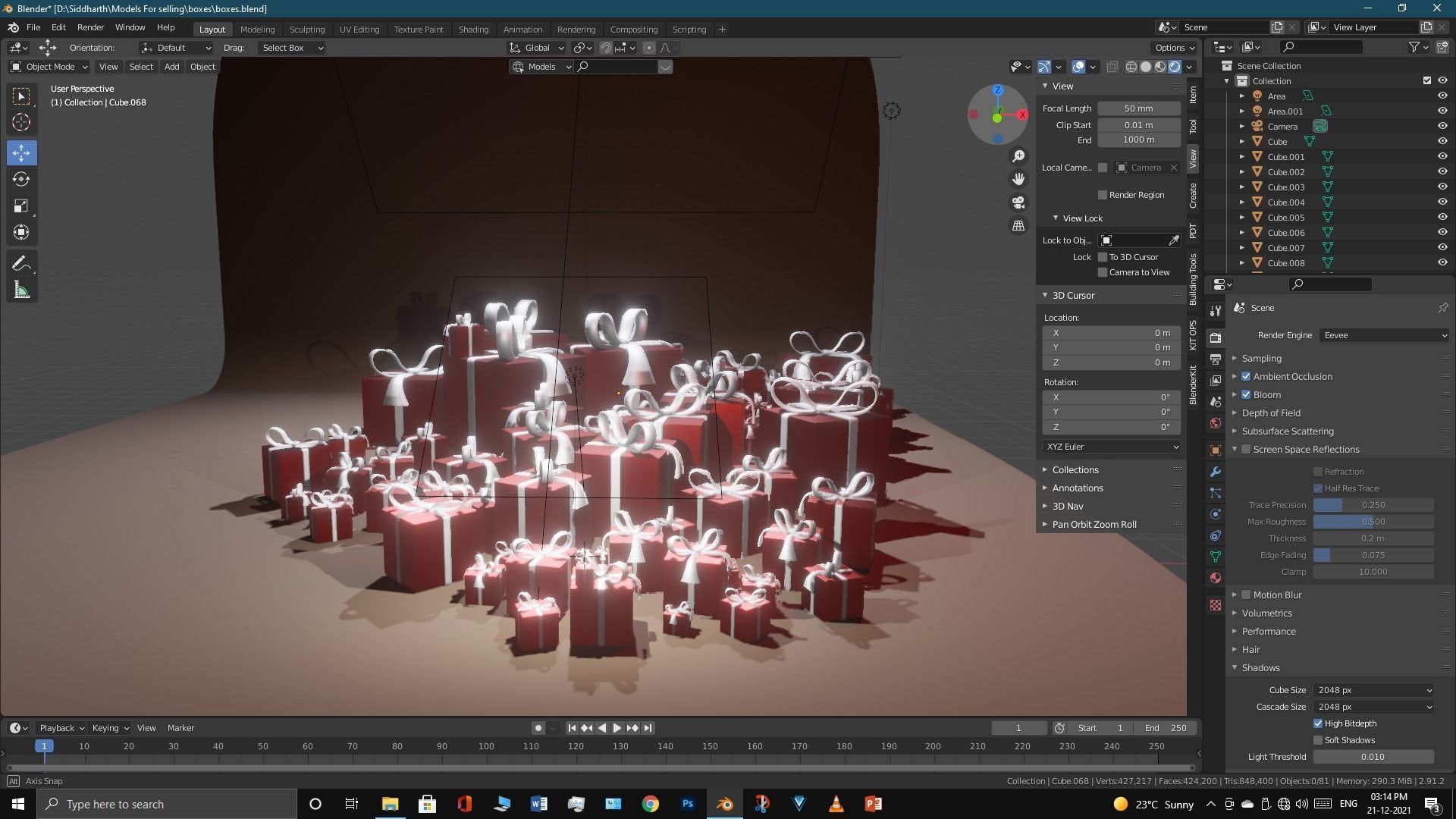Open Drag Select Box dropdown
Viewport: 1456px width, 819px height.
(292, 48)
